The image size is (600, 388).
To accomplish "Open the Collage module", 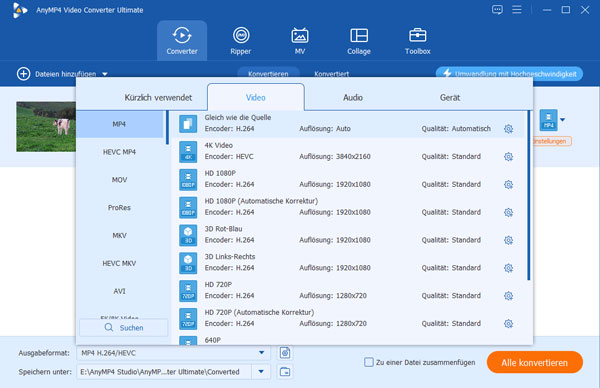I will coord(359,41).
